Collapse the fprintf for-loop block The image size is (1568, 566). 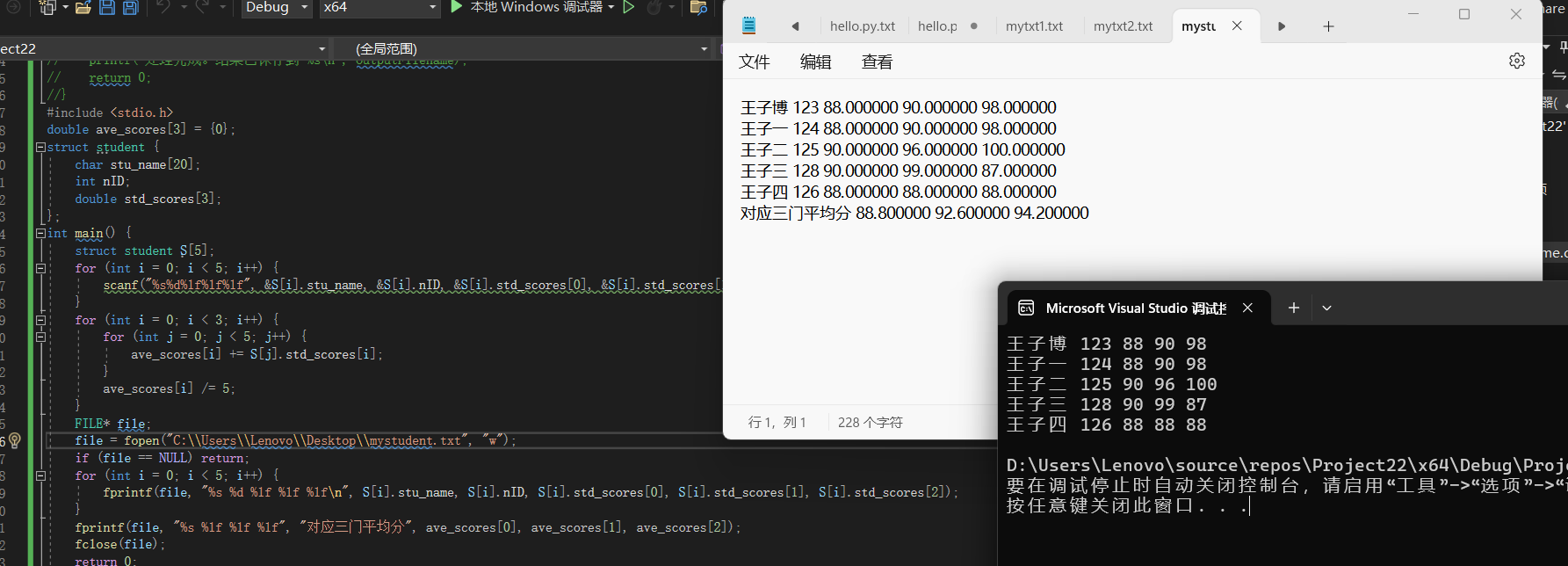pos(40,475)
